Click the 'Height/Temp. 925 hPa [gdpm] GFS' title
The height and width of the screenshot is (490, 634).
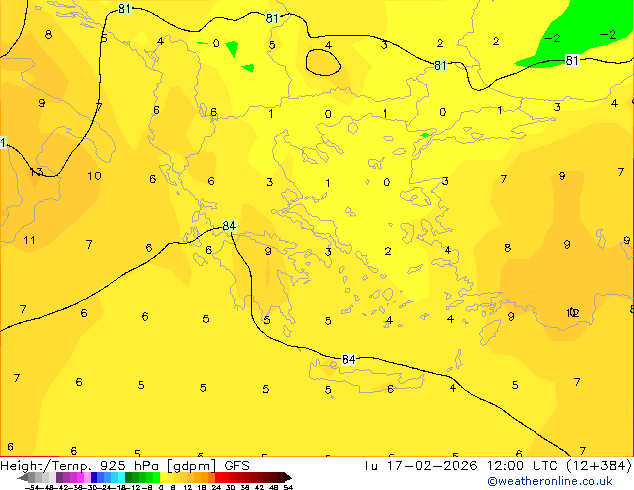tap(125, 466)
